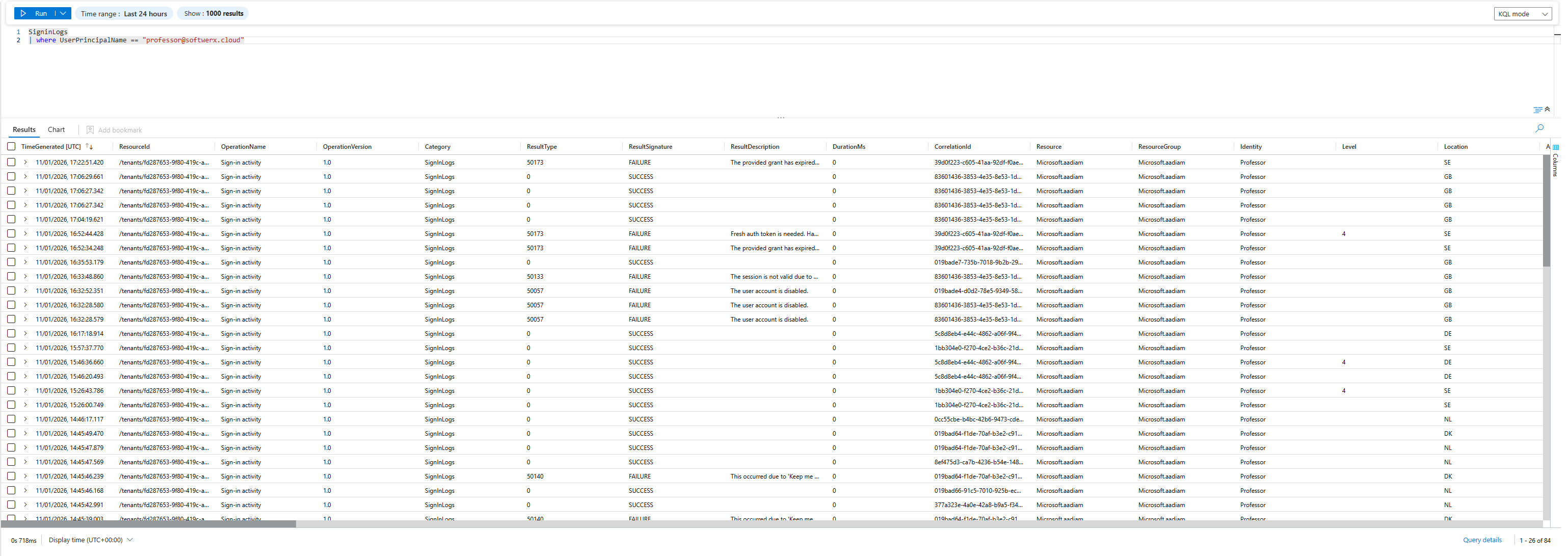This screenshot has height=556, width=1568.
Task: Switch to the Chart tab
Action: point(56,130)
